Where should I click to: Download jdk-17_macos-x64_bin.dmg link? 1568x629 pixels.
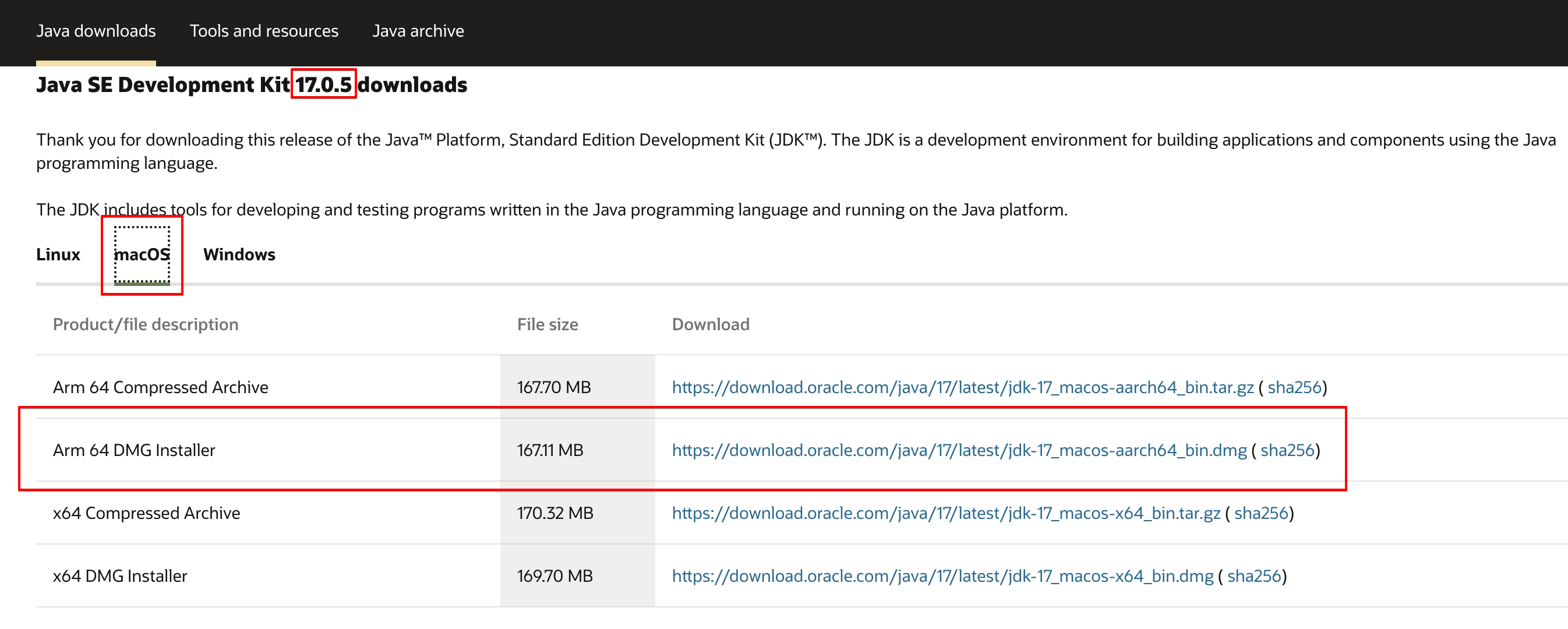coord(942,575)
